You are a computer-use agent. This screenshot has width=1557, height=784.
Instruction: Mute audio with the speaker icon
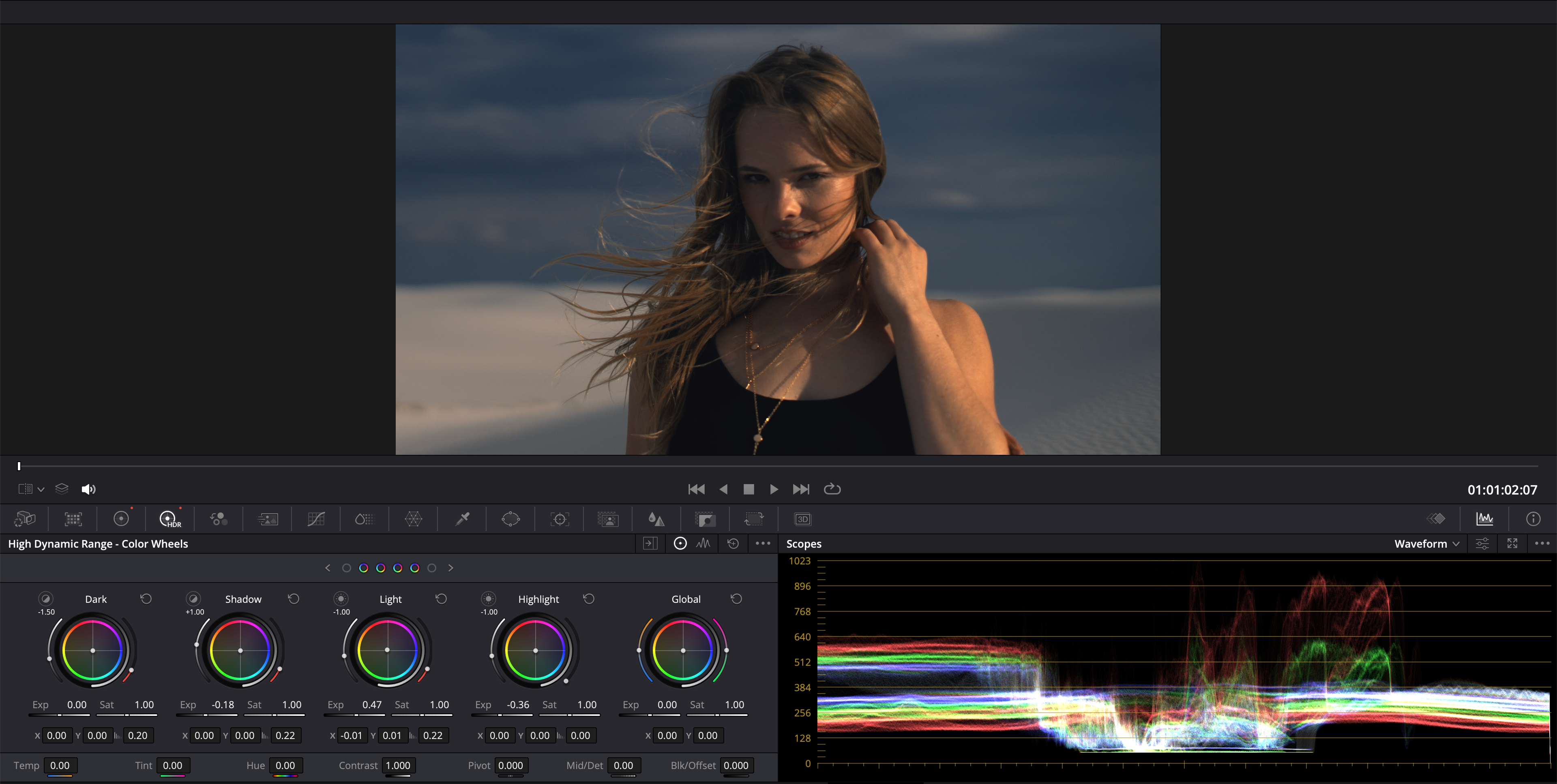point(88,489)
